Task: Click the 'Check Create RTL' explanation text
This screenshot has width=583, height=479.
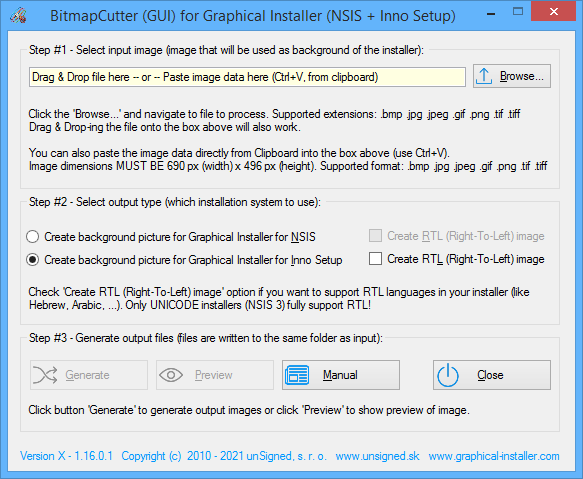Action: pyautogui.click(x=279, y=292)
